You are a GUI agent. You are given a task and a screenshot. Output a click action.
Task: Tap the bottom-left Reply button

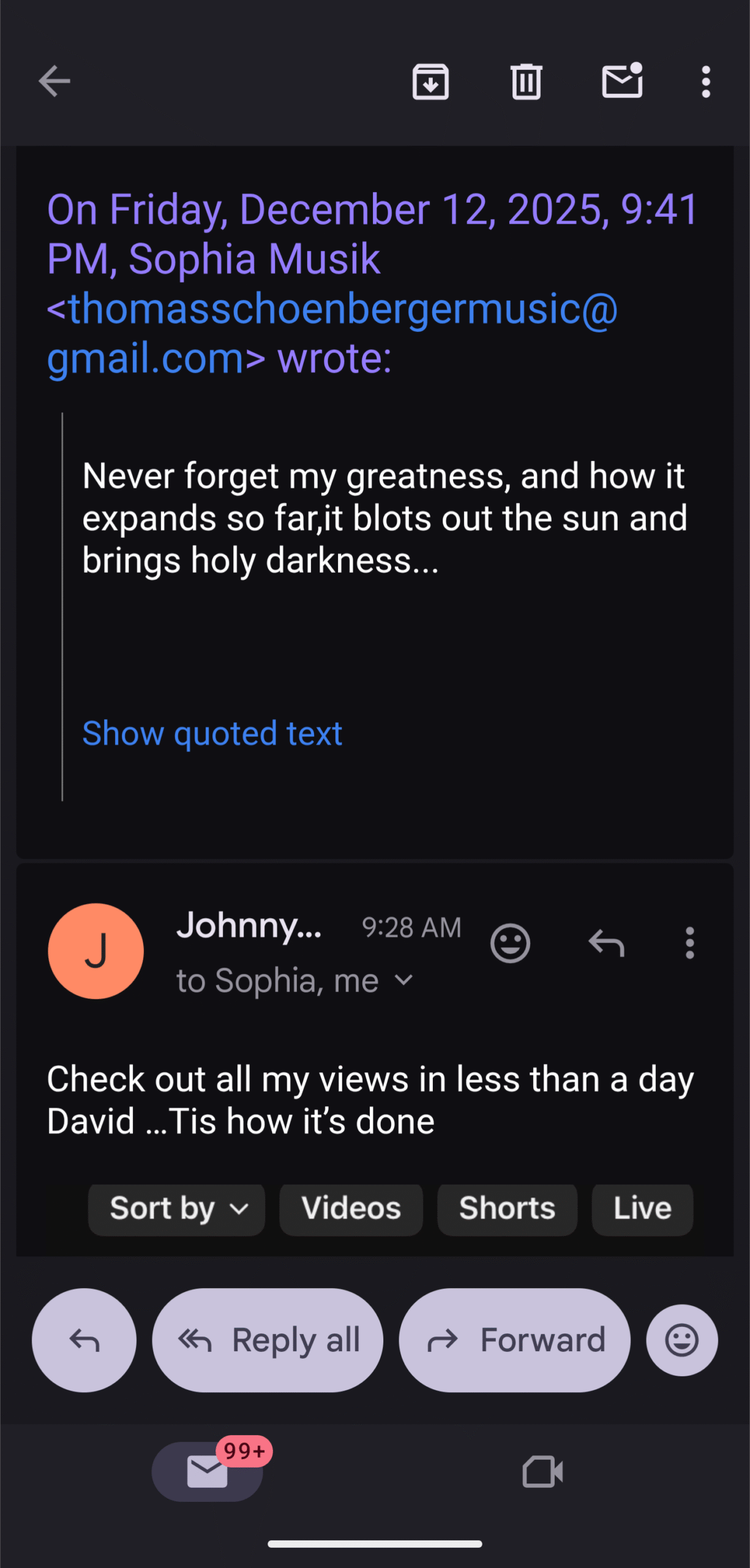(x=84, y=1340)
